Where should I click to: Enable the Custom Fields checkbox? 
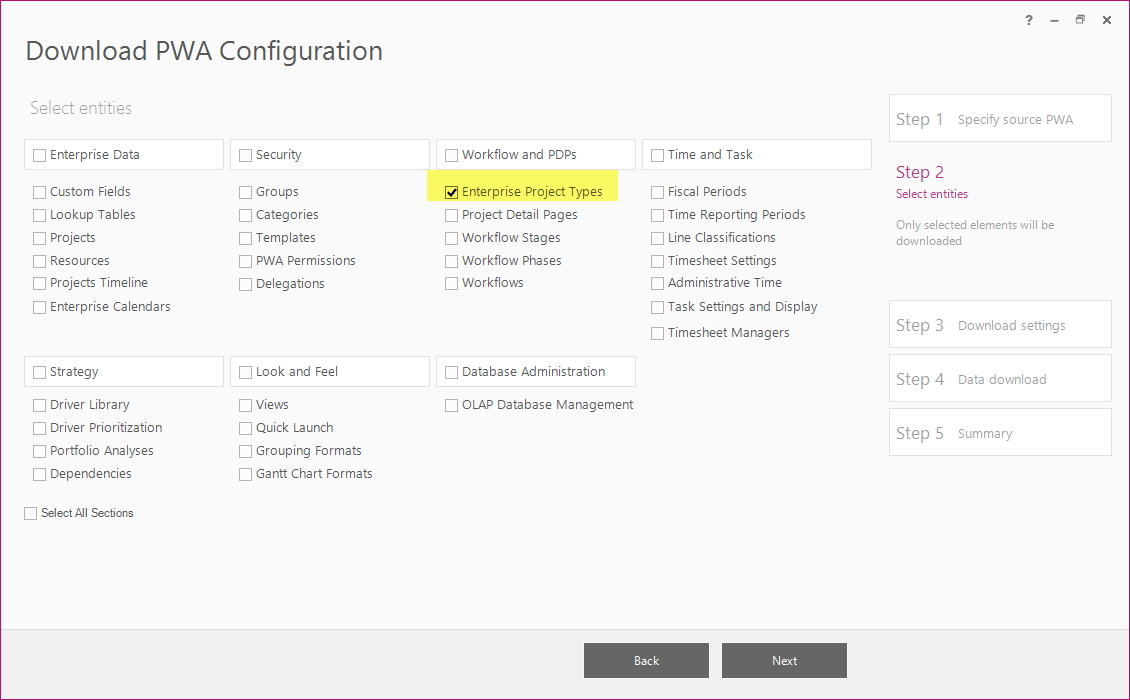(x=40, y=192)
